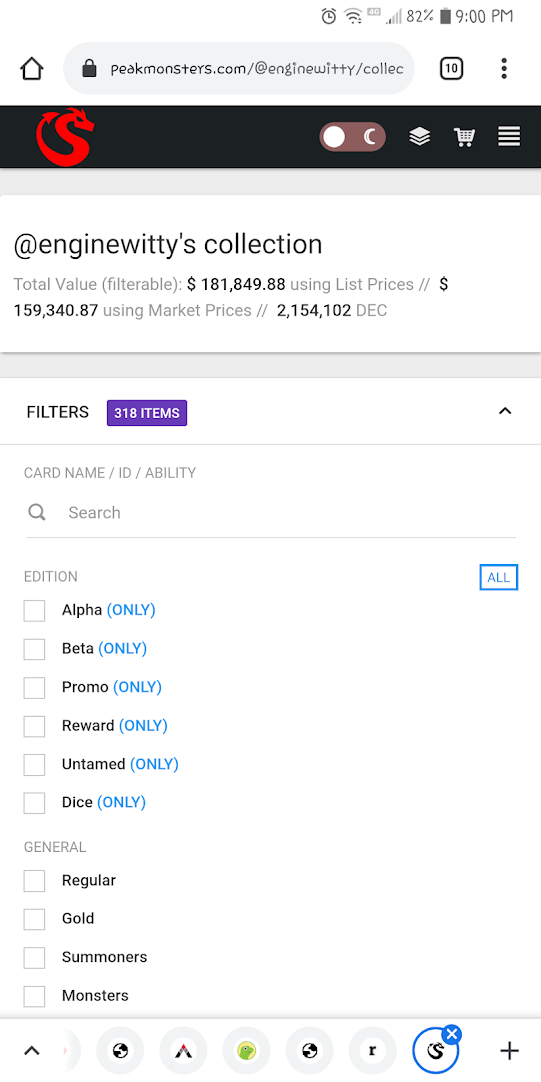541x1082 pixels.
Task: Open the hamburger menu in site header
Action: point(509,137)
